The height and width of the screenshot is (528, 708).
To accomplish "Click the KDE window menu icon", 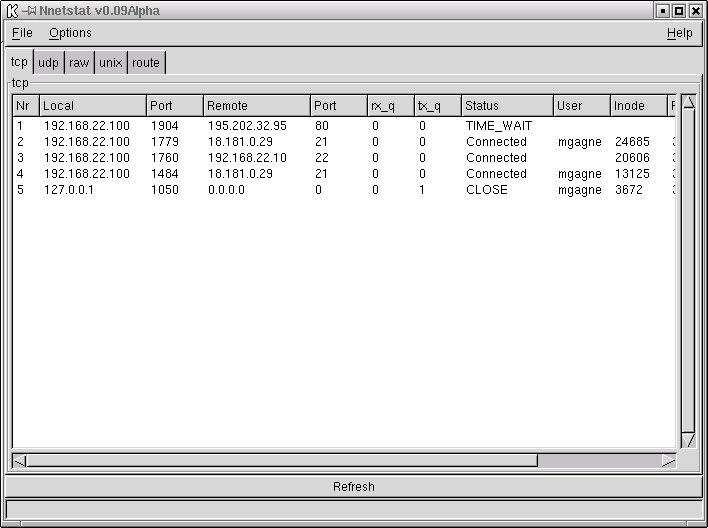I will pos(11,11).
